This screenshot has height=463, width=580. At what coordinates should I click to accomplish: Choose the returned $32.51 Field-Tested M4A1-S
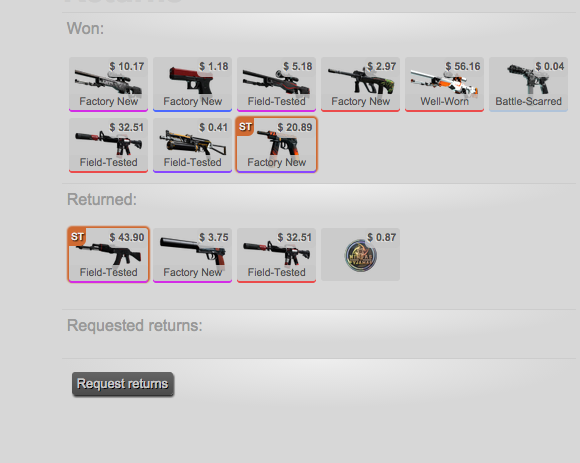point(276,255)
